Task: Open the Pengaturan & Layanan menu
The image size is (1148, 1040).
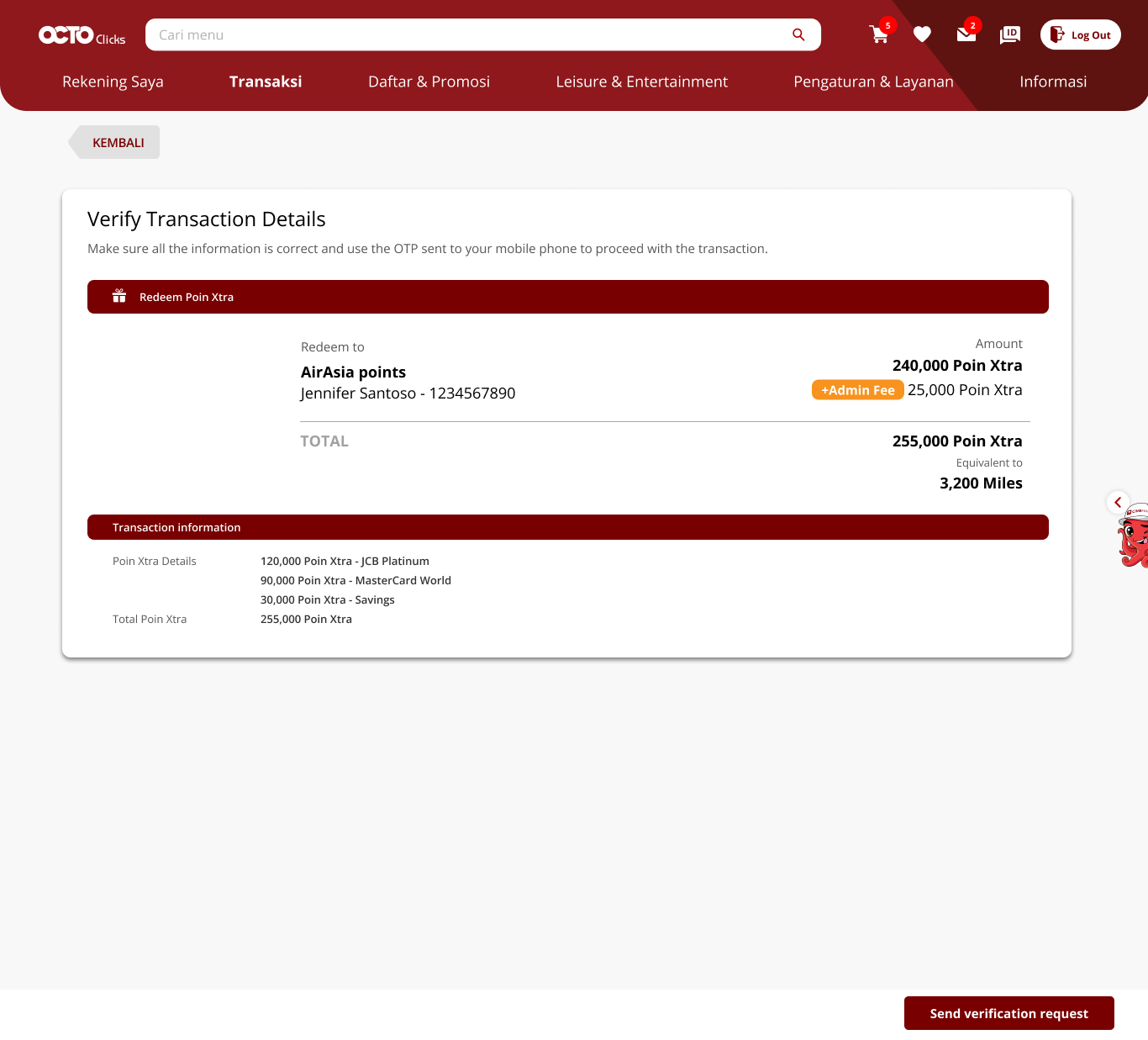Action: [873, 82]
